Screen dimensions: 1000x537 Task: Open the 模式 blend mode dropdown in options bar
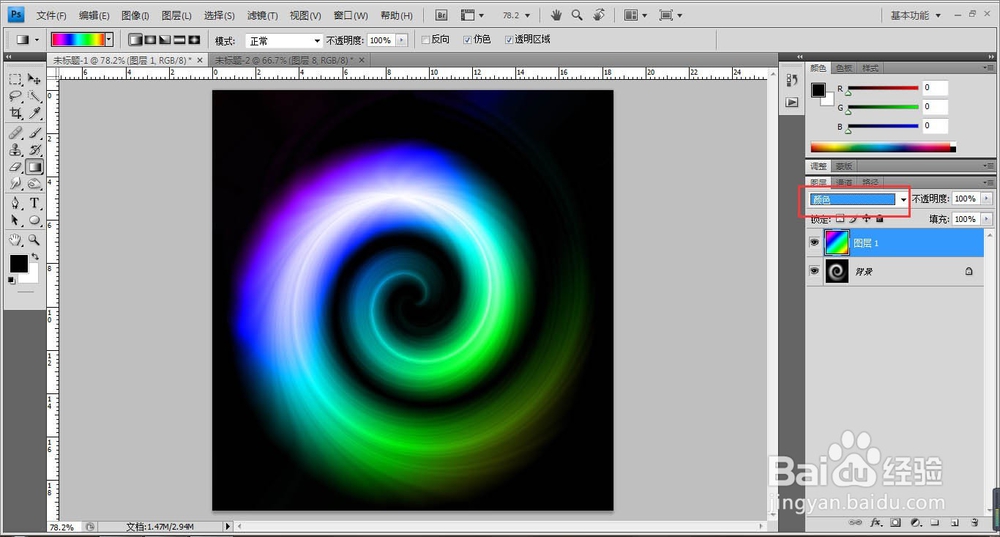(x=283, y=41)
